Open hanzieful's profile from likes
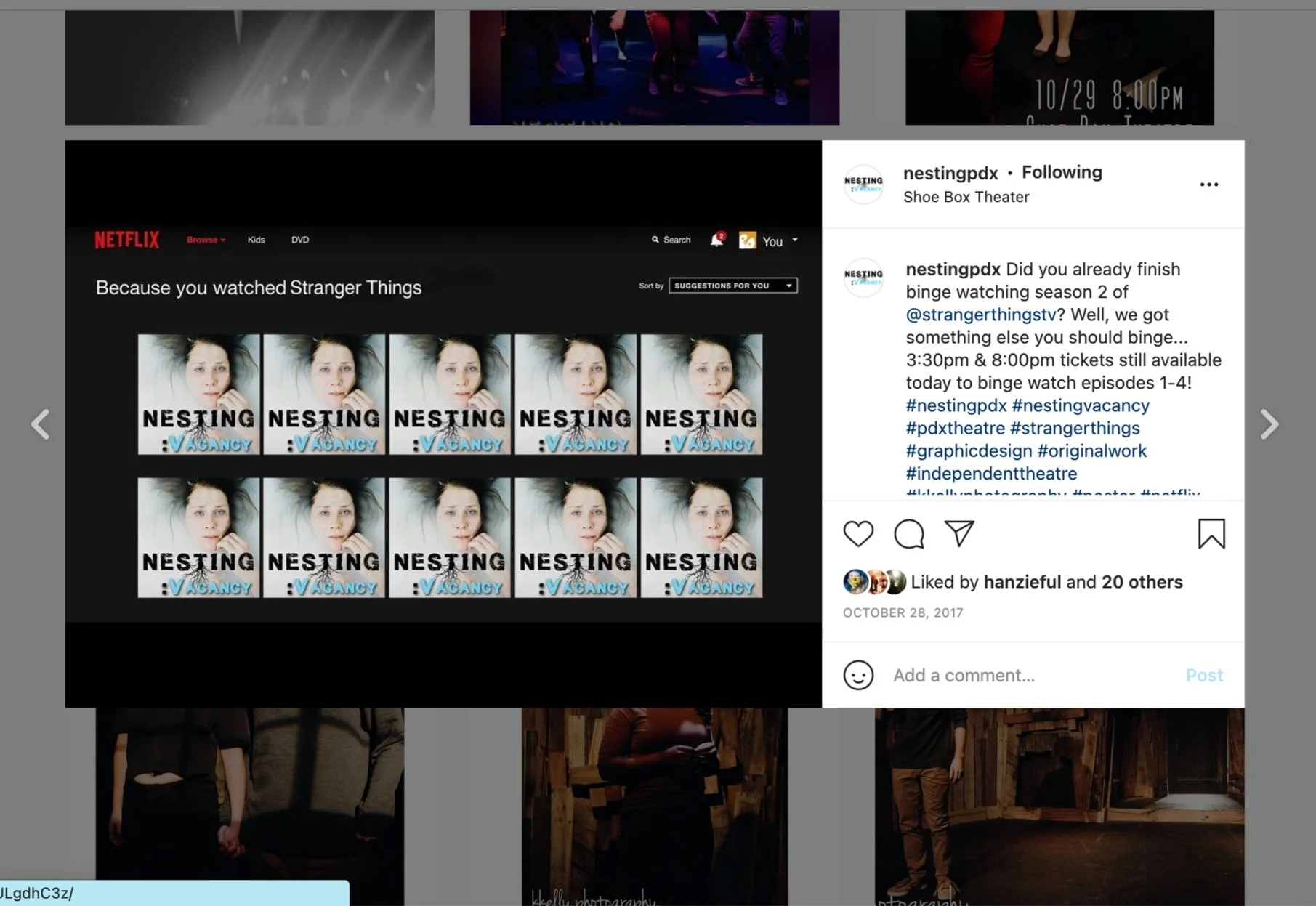This screenshot has width=1316, height=906. click(x=1022, y=582)
